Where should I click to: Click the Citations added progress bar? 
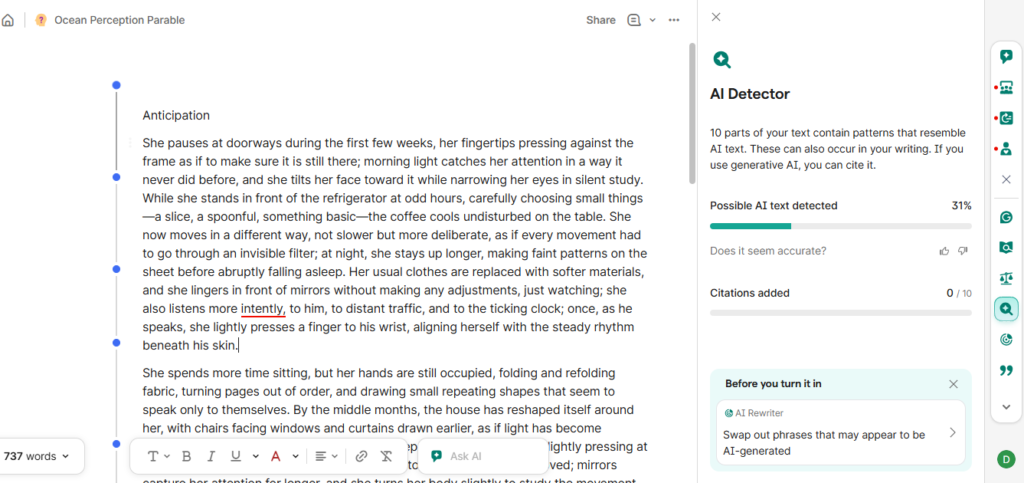(840, 313)
